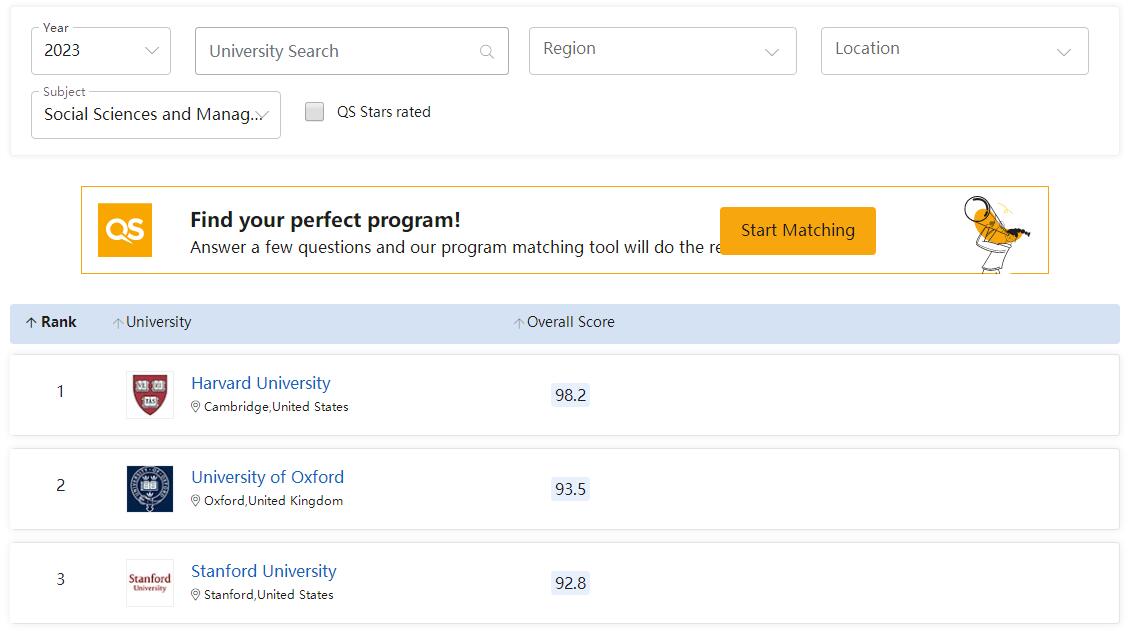Sort by Overall Score arrow

[518, 323]
